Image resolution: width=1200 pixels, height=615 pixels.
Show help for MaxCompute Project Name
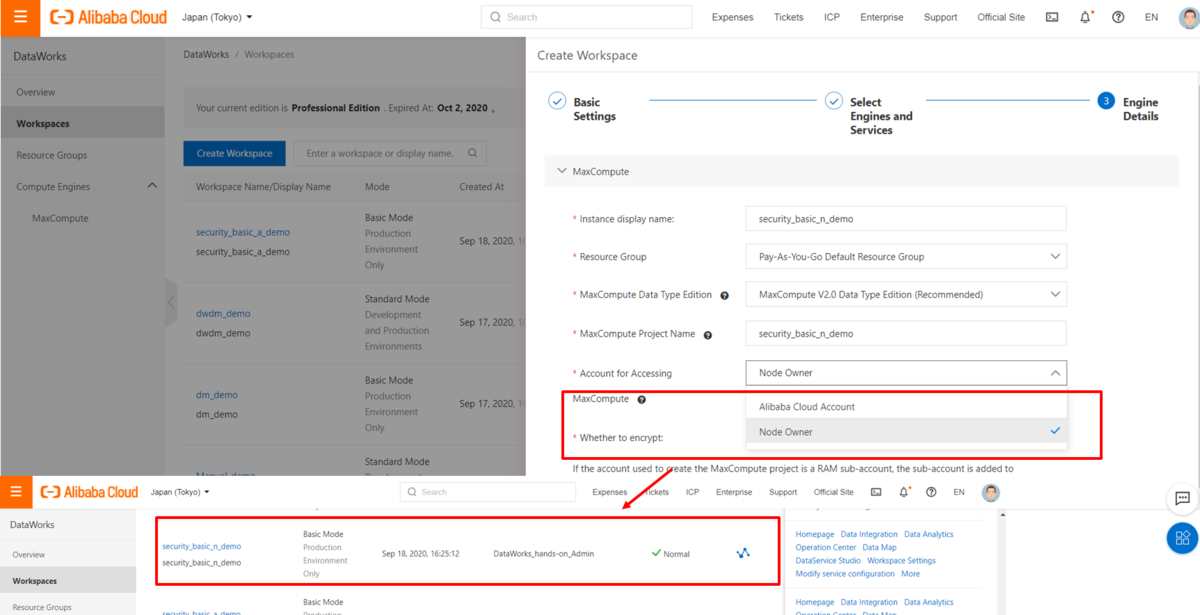pyautogui.click(x=707, y=335)
